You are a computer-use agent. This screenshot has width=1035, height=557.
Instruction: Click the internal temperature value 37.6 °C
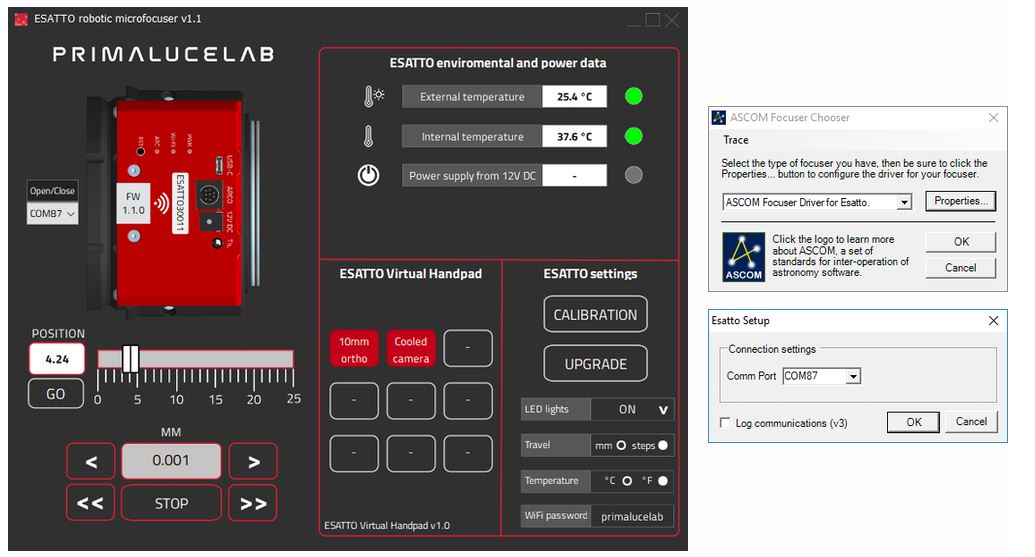coord(574,136)
